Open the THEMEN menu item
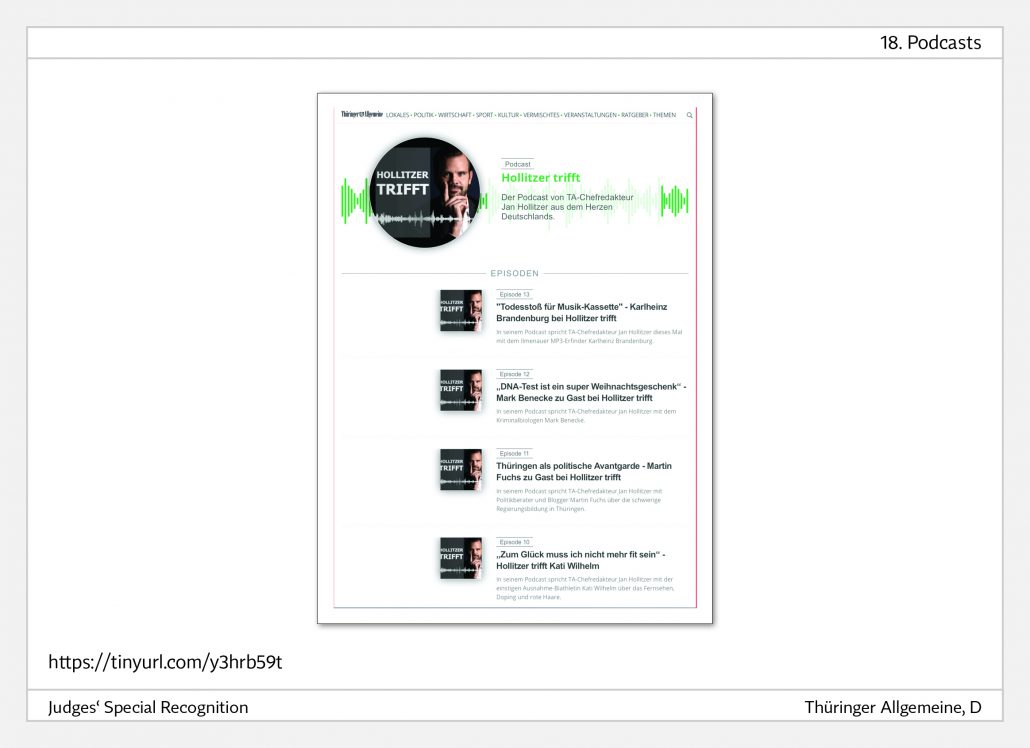 click(x=664, y=115)
